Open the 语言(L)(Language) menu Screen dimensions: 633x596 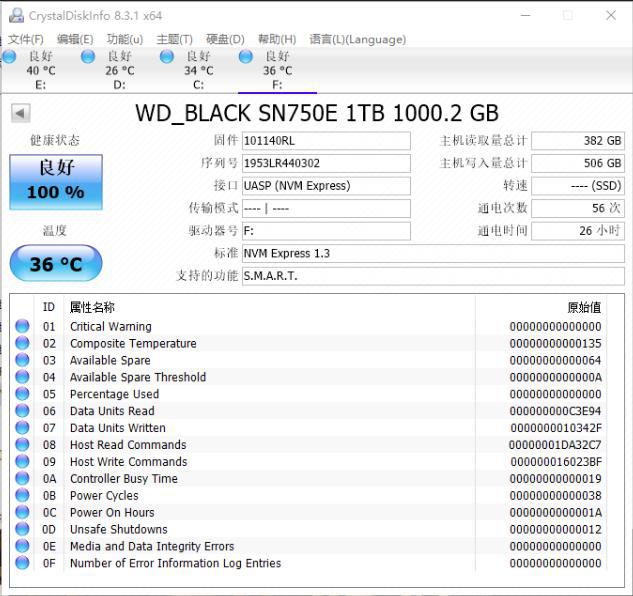tap(358, 39)
